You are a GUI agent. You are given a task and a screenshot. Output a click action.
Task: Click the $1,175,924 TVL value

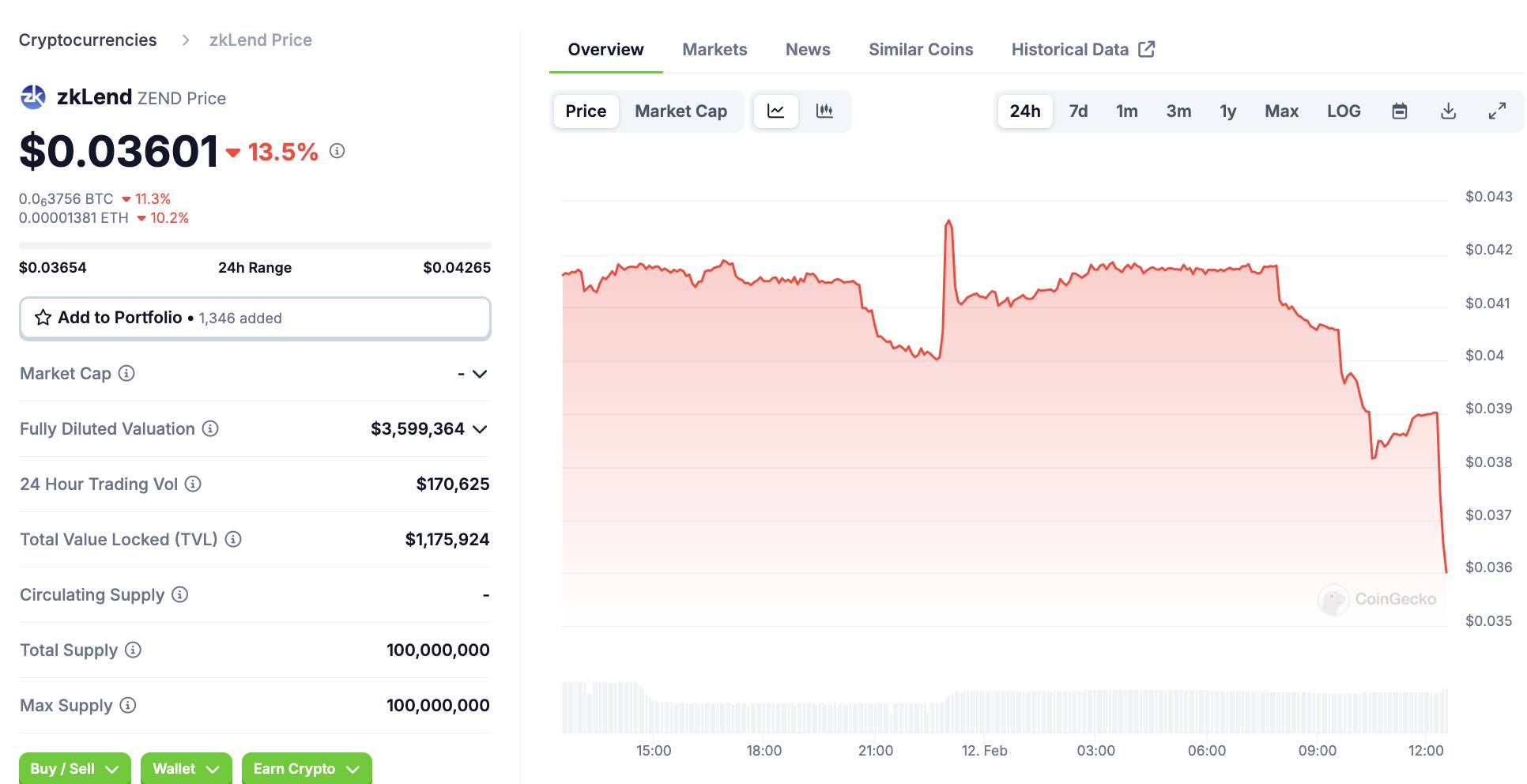[447, 540]
